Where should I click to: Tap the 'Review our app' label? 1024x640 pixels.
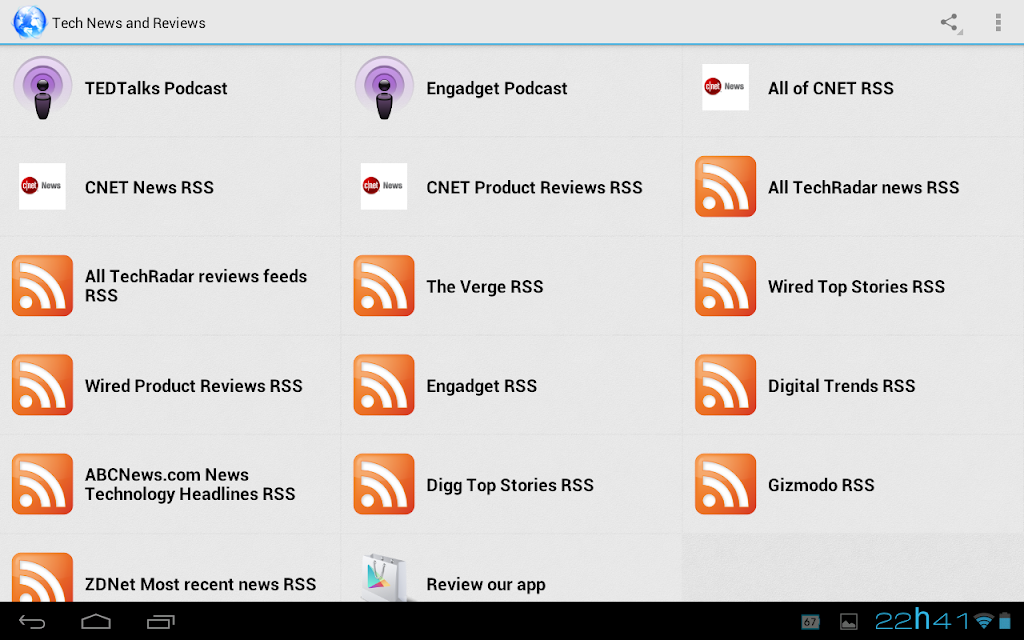tap(486, 585)
